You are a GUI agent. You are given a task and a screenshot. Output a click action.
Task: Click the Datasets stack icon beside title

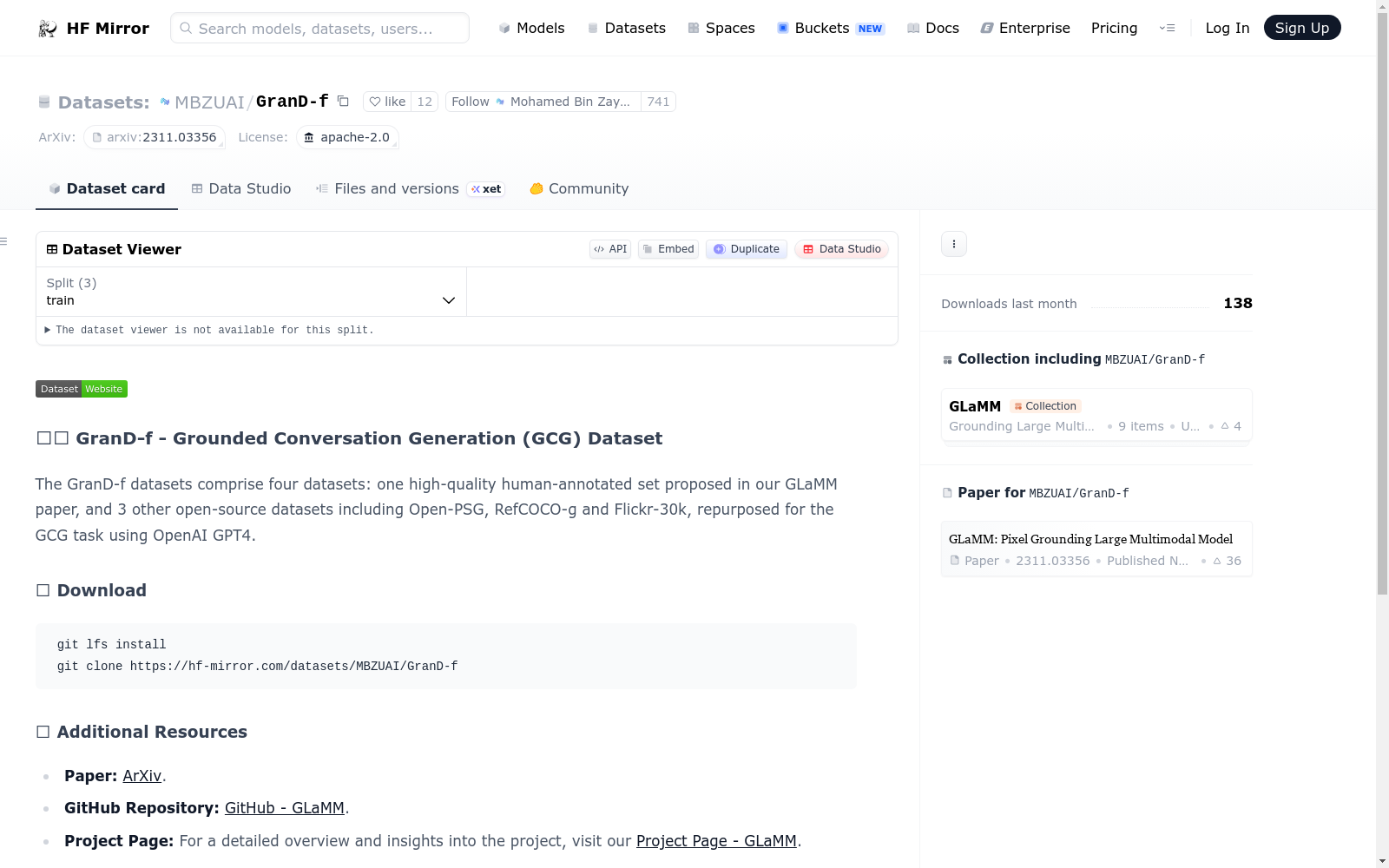(44, 102)
